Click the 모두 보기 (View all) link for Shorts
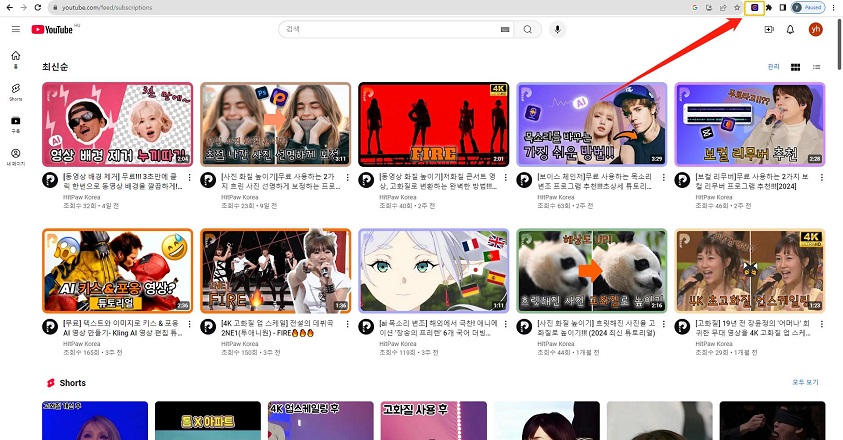 click(805, 382)
